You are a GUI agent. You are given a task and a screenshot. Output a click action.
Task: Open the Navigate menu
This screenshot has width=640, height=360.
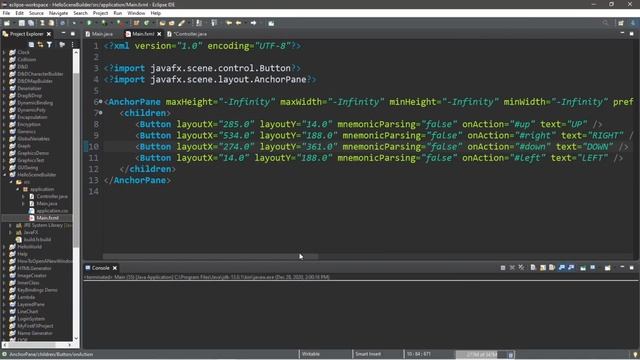pos(58,13)
